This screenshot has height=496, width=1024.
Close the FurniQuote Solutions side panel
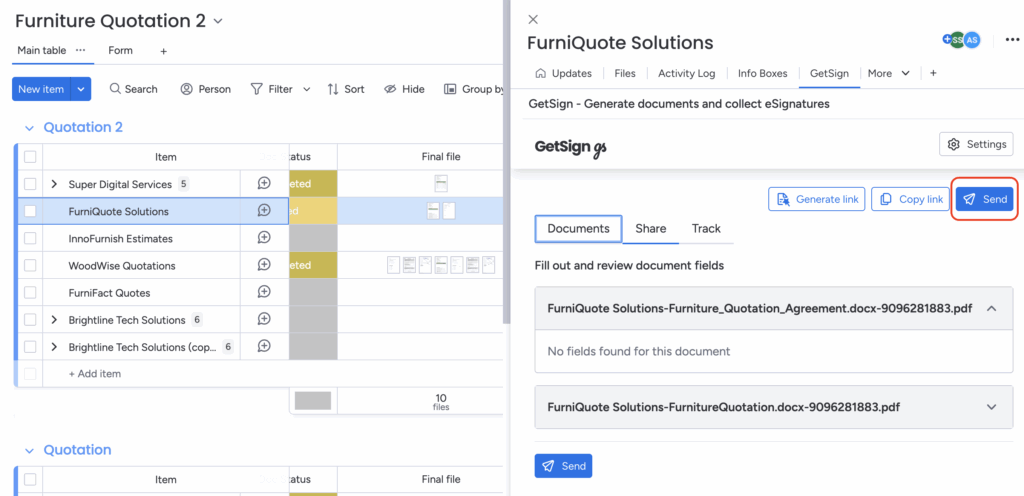click(x=533, y=20)
